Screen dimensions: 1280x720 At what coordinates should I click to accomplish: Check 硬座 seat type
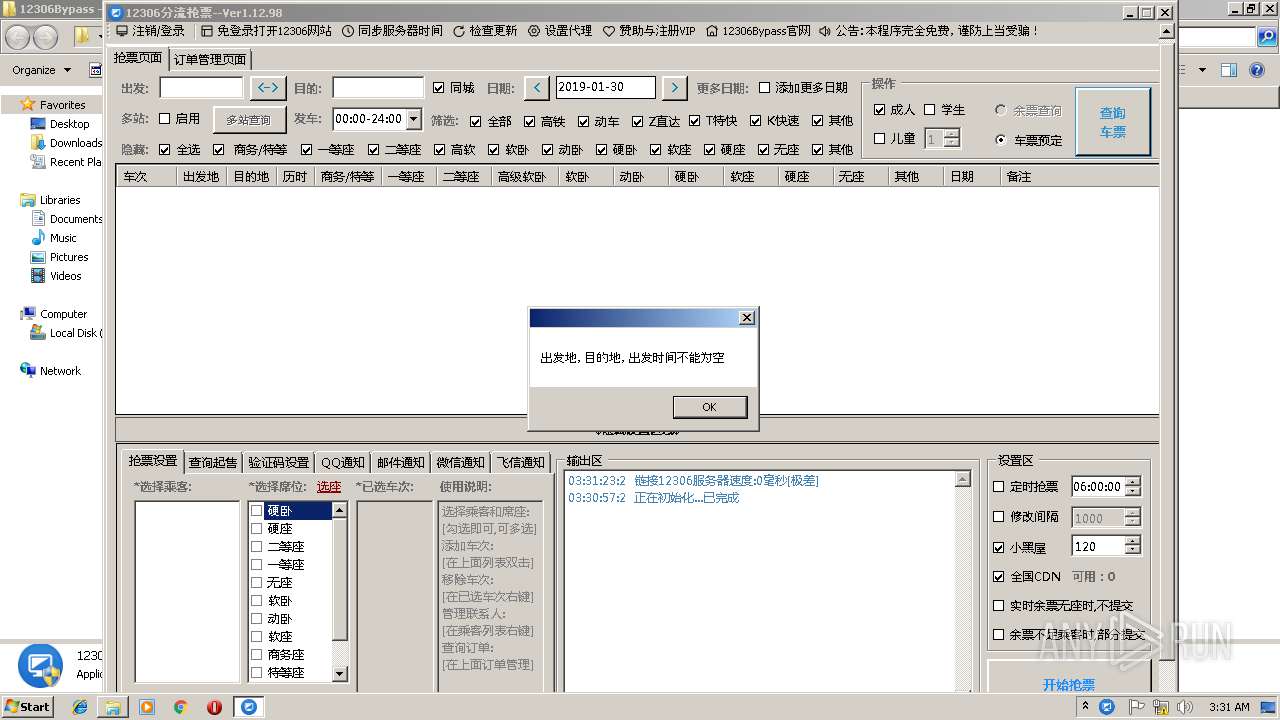coord(257,529)
